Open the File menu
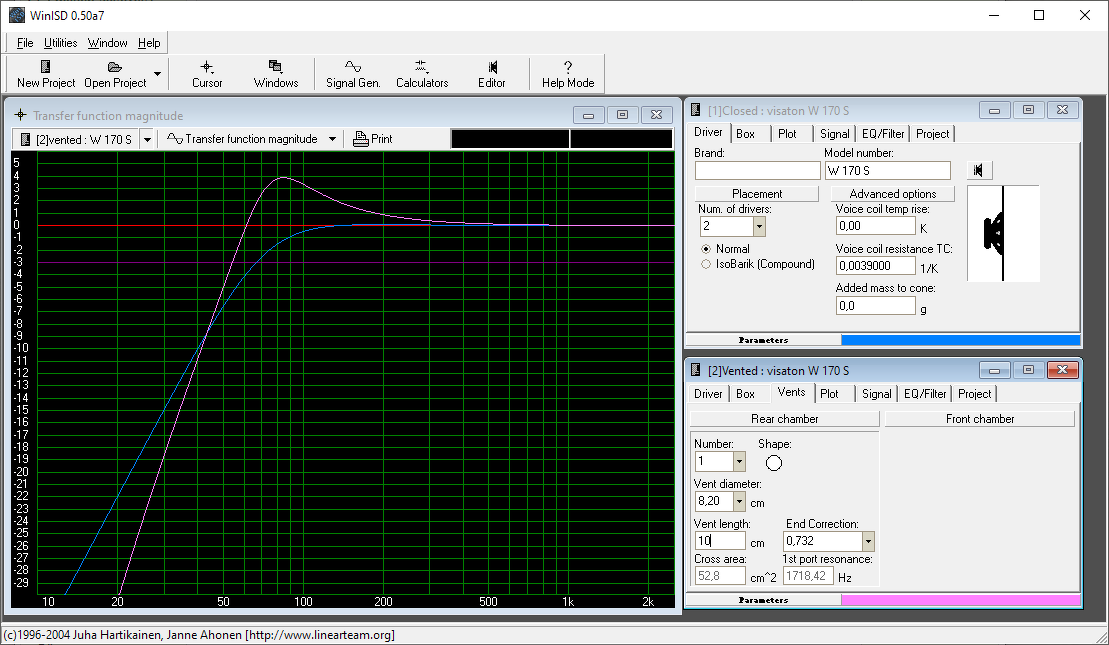Image resolution: width=1109 pixels, height=645 pixels. pos(25,42)
